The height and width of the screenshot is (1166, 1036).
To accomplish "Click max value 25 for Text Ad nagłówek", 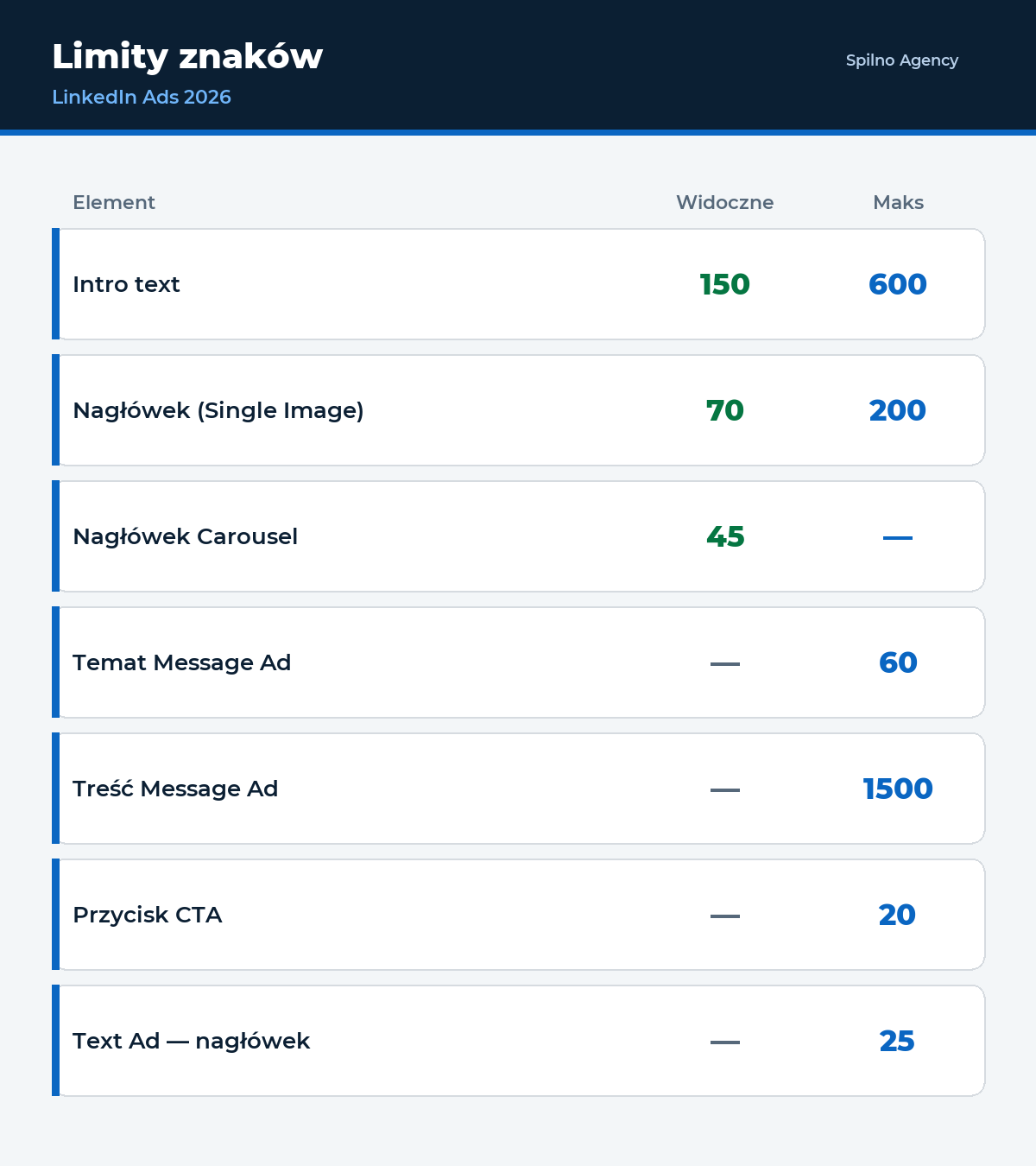I will (898, 1041).
